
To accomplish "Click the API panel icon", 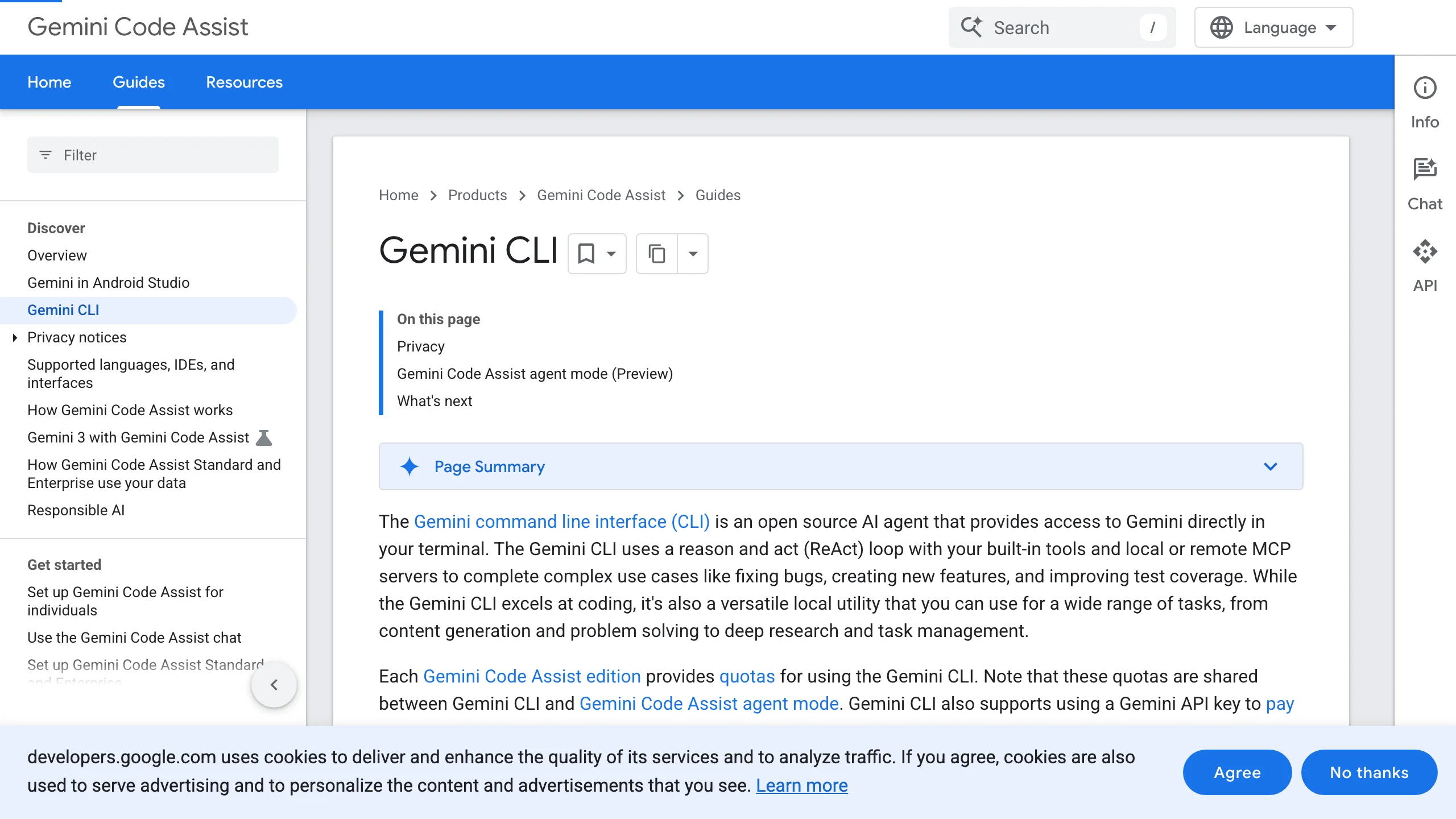I will point(1425,251).
